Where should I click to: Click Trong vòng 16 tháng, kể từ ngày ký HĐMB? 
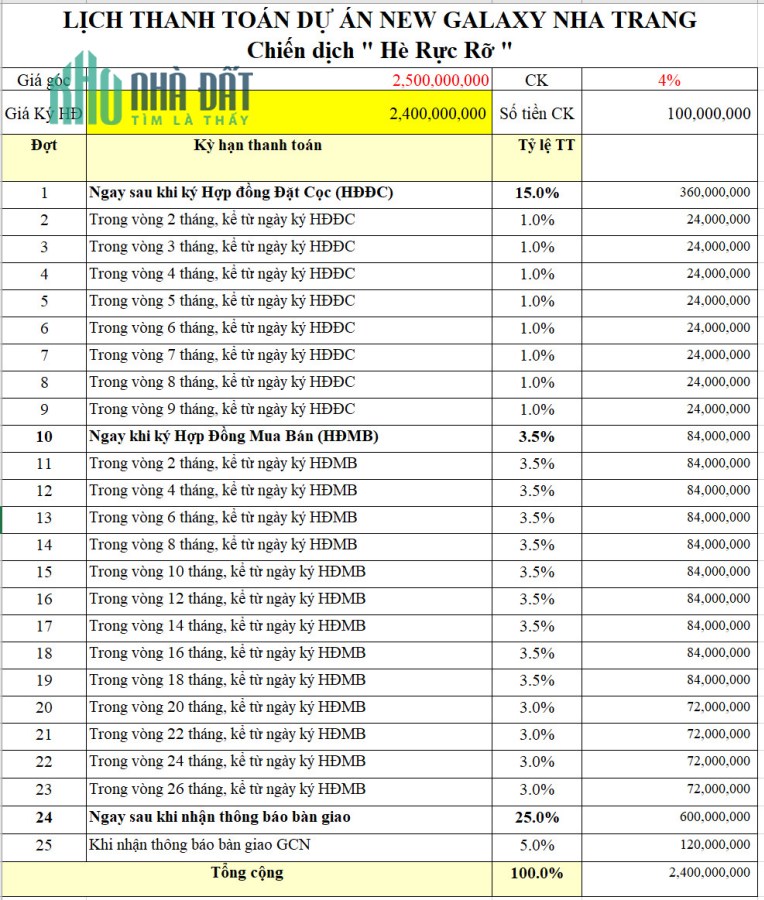[x=227, y=653]
